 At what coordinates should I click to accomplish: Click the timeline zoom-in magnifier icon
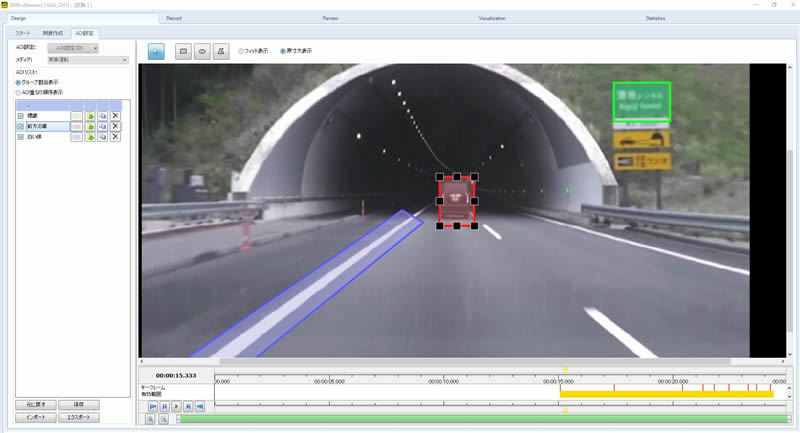tap(152, 420)
